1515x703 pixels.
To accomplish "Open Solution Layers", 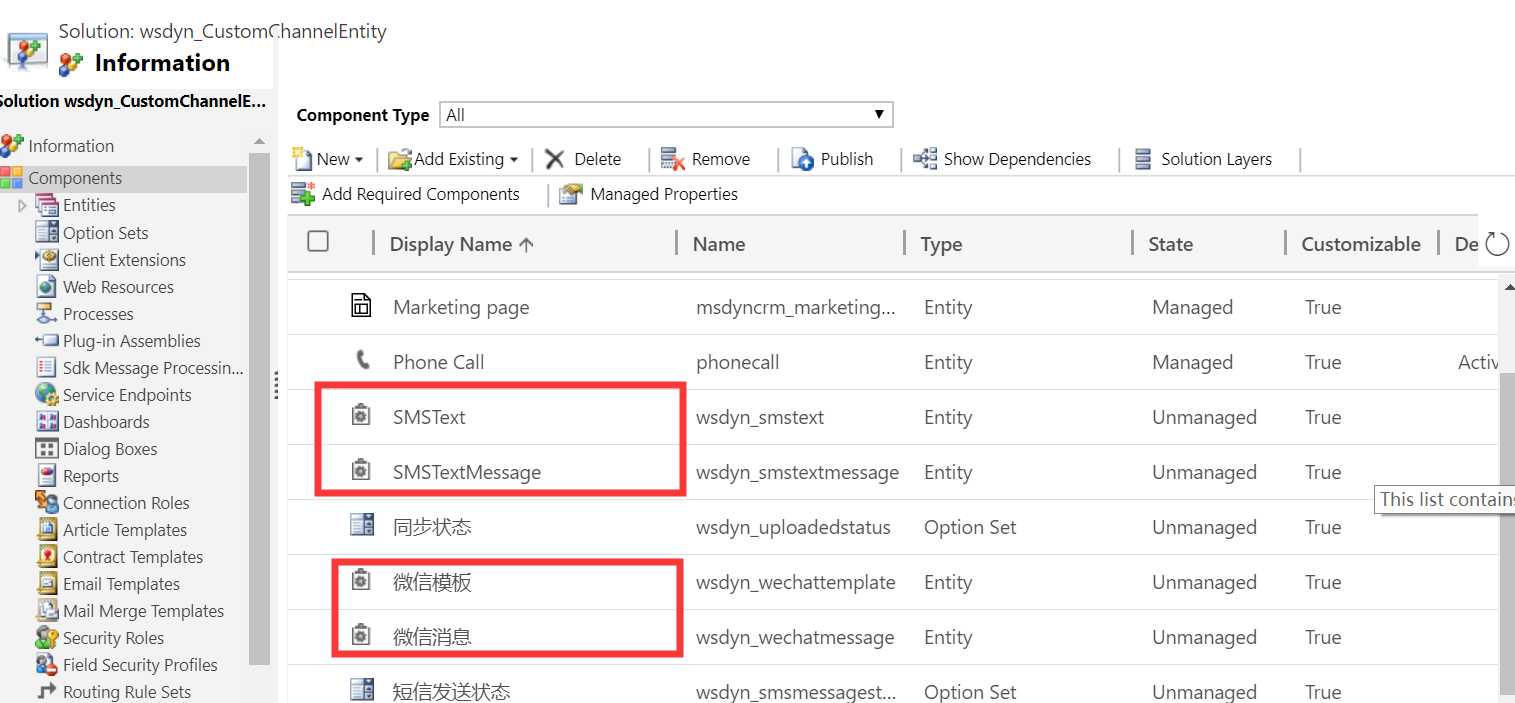I will point(1203,159).
